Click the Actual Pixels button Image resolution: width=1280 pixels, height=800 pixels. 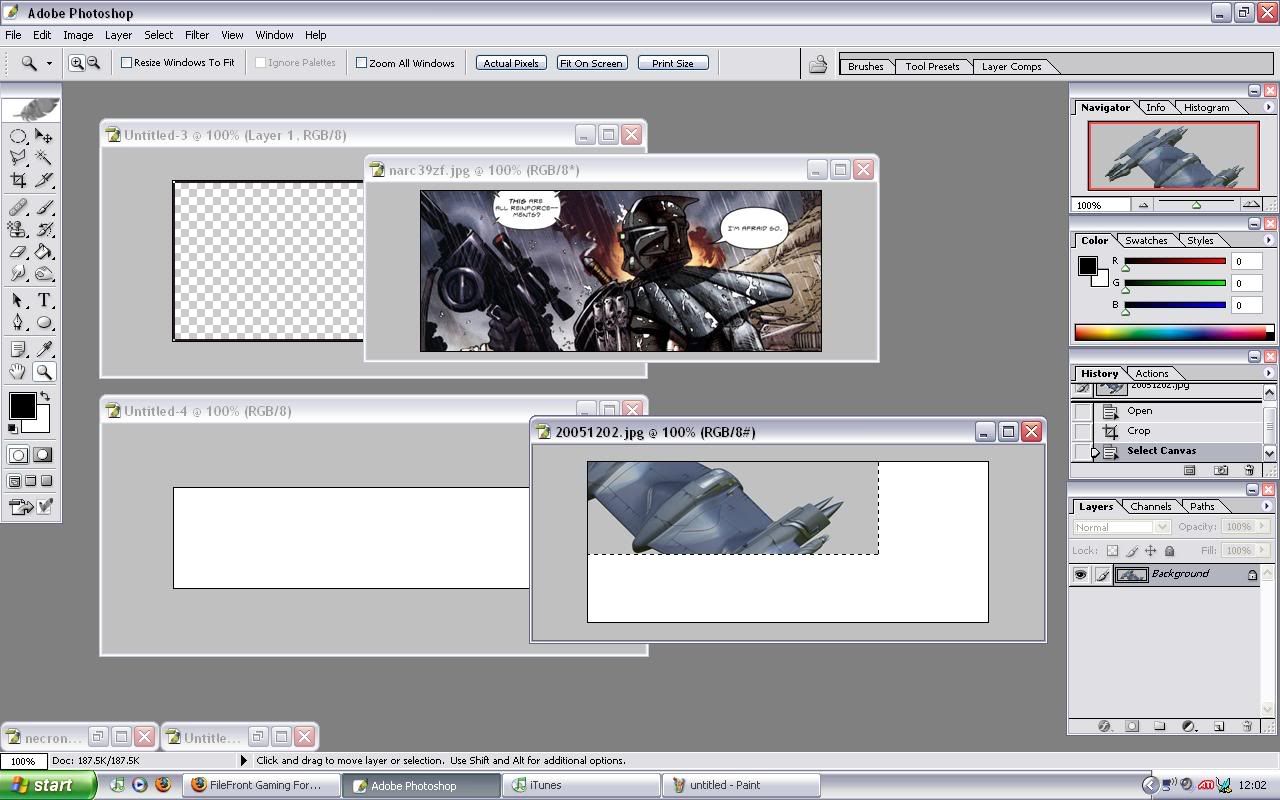pyautogui.click(x=511, y=63)
